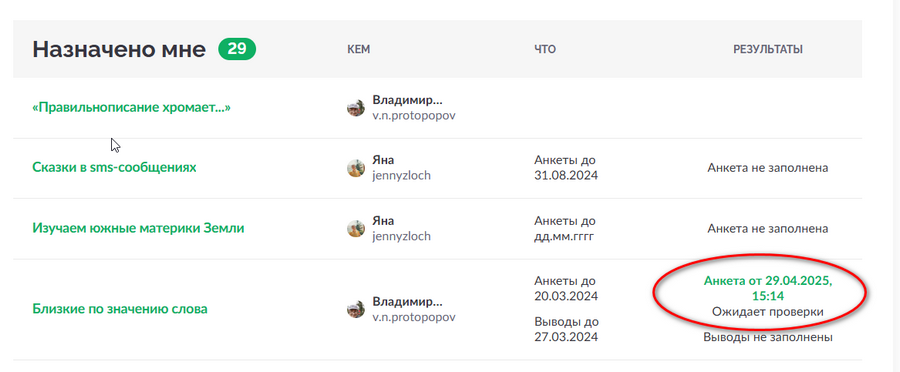Click the green 29 counter badge

pos(237,49)
